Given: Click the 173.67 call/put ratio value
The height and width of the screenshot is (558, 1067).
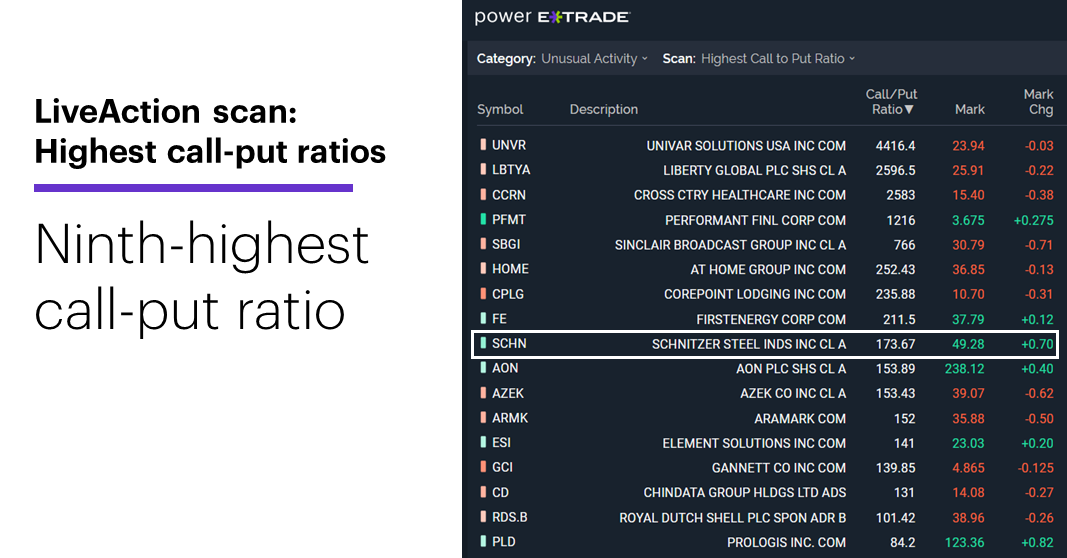Looking at the screenshot, I should pyautogui.click(x=896, y=344).
